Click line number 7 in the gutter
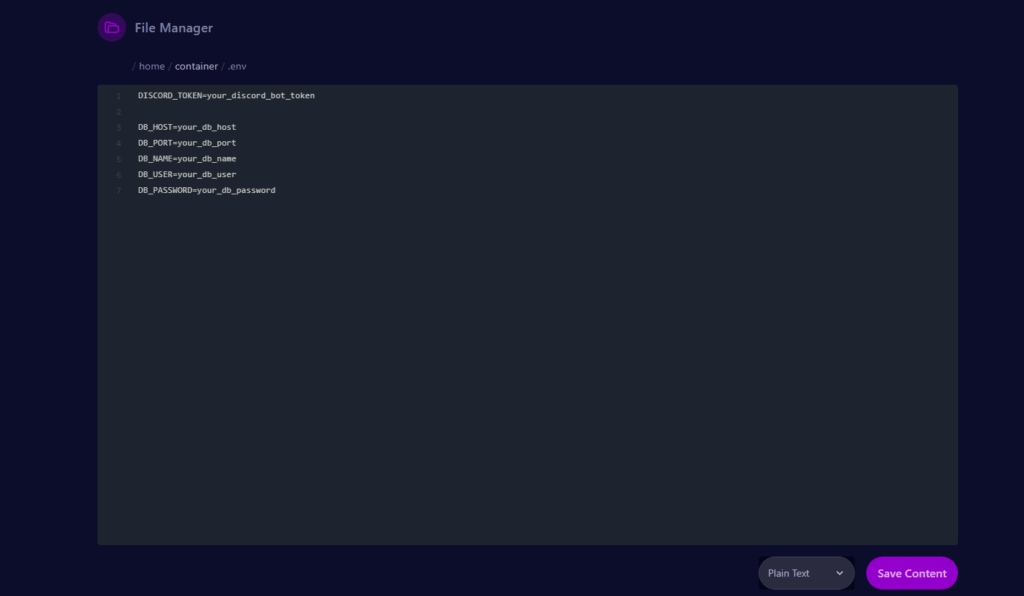 pos(118,190)
